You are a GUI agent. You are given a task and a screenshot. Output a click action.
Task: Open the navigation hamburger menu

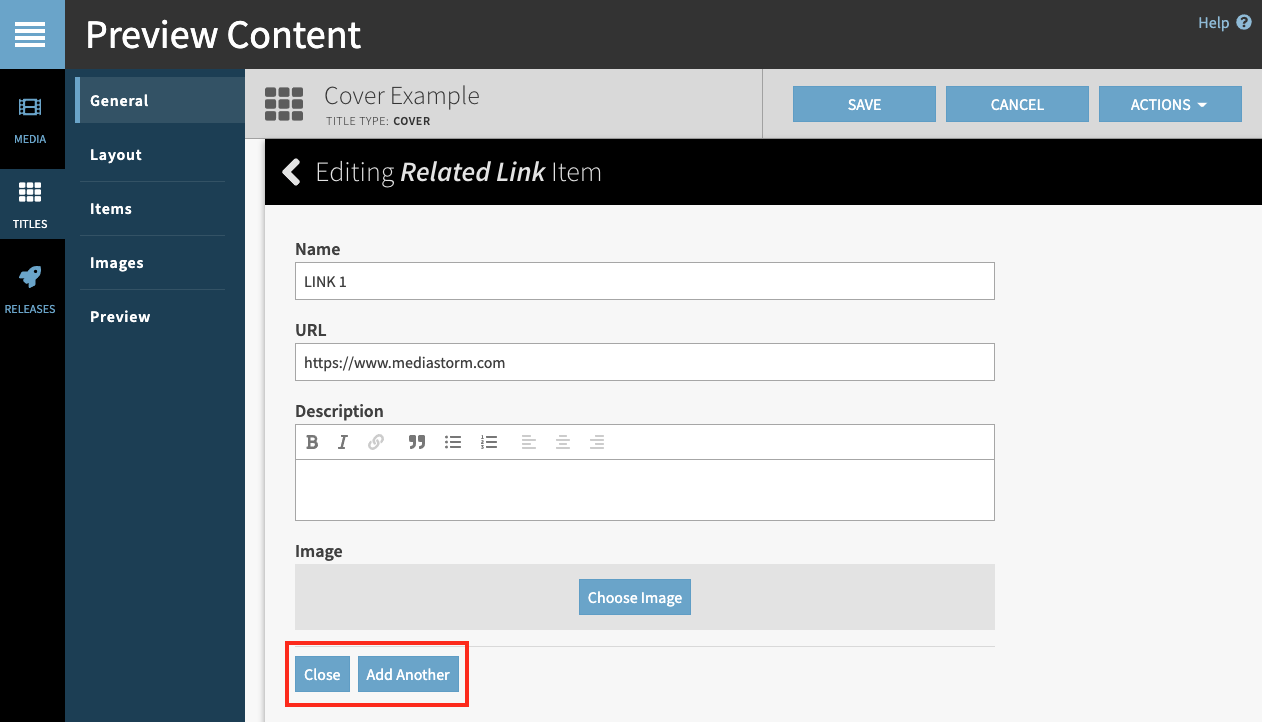point(32,34)
